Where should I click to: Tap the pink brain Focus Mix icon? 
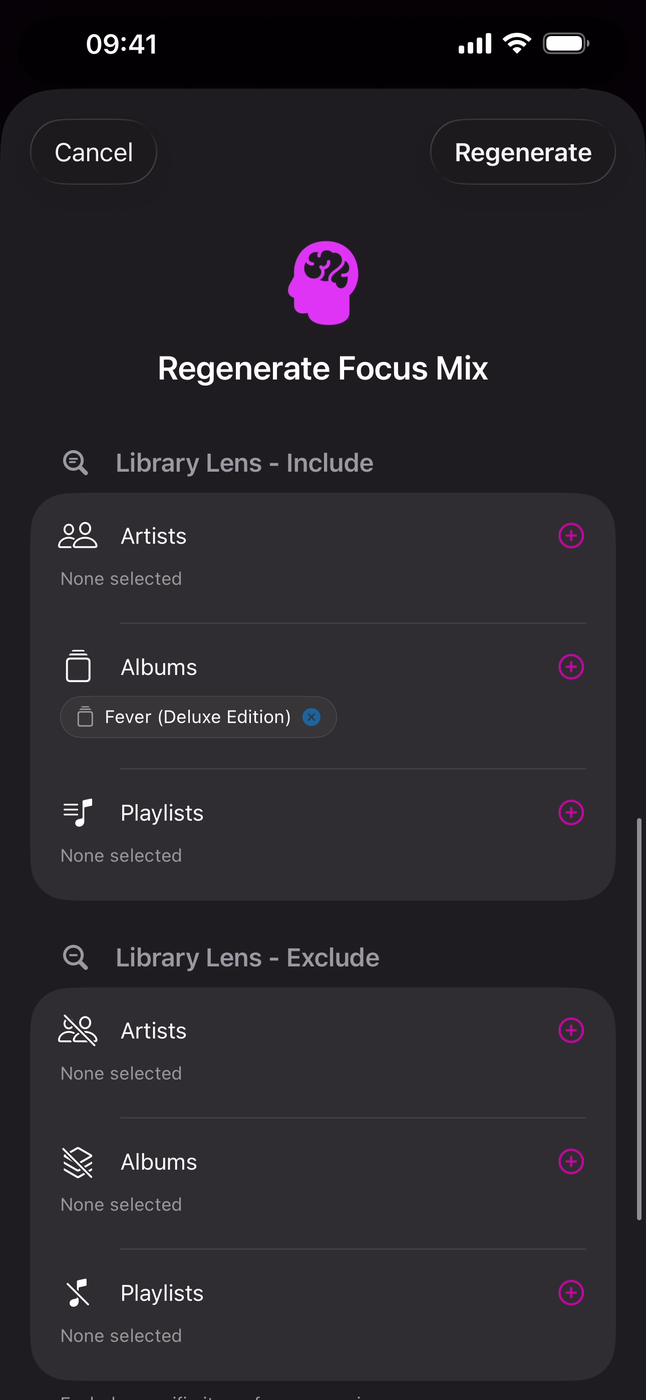coord(323,282)
